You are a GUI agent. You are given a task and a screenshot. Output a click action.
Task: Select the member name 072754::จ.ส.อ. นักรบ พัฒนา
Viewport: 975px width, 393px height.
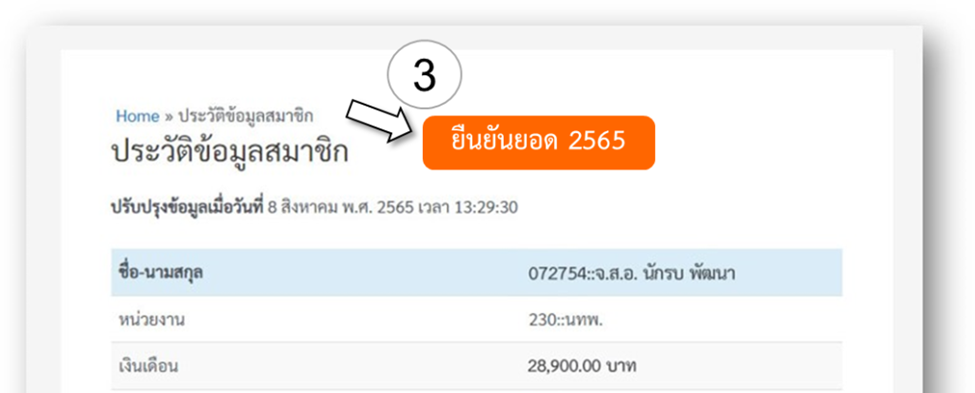point(632,273)
